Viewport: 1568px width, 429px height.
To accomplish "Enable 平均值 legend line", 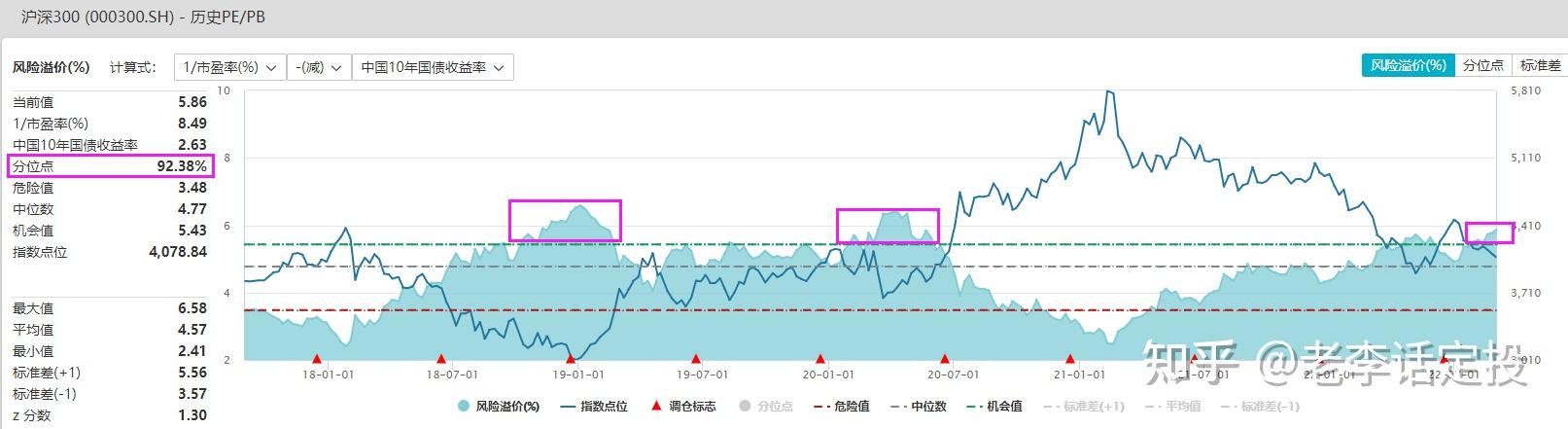I will pyautogui.click(x=1173, y=406).
